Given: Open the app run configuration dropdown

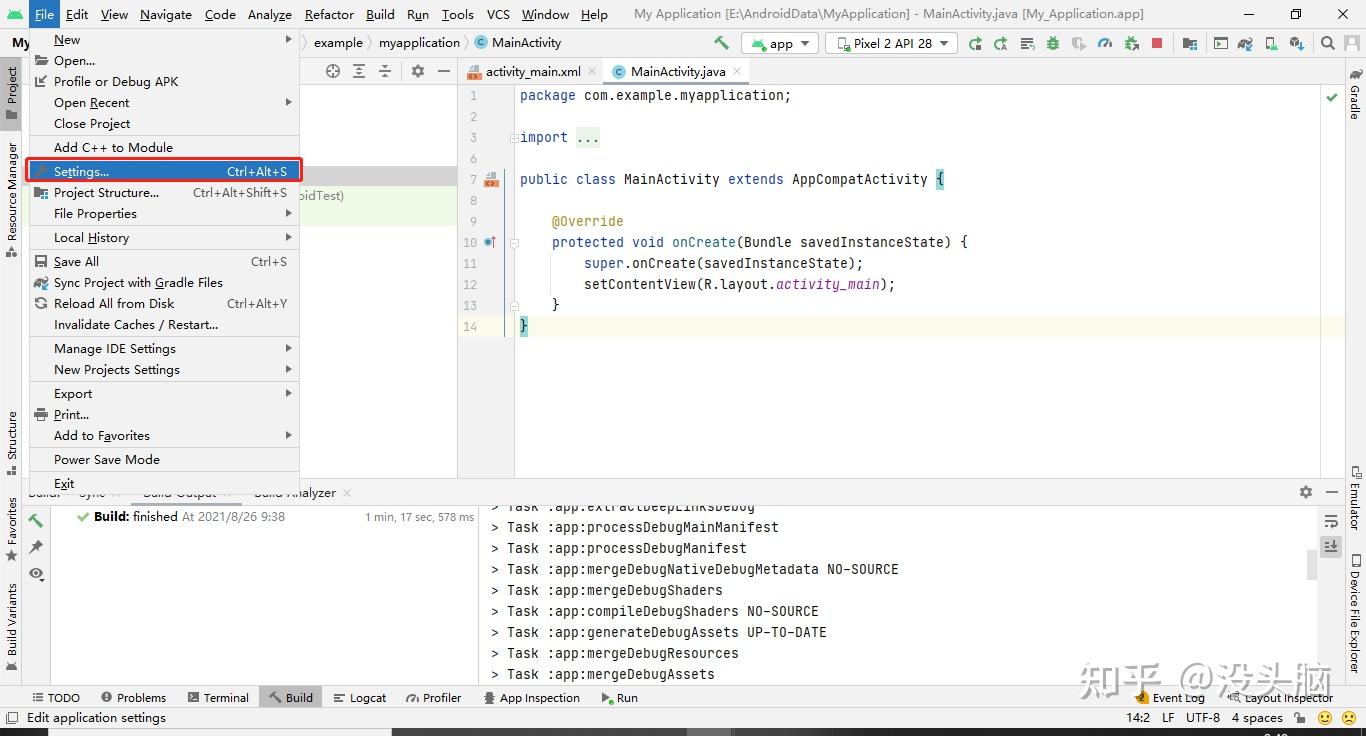Looking at the screenshot, I should pos(779,43).
